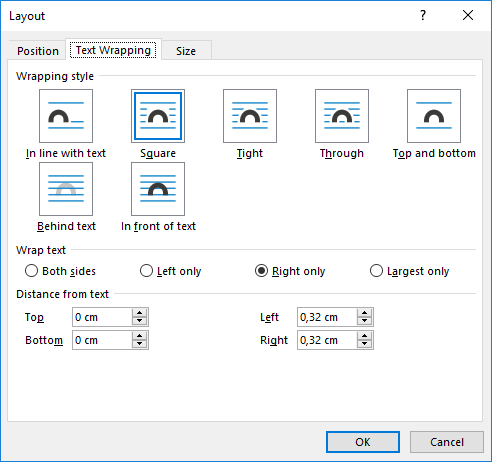Pick the Tight wrapping style icon
This screenshot has height=462, width=492.
click(250, 116)
